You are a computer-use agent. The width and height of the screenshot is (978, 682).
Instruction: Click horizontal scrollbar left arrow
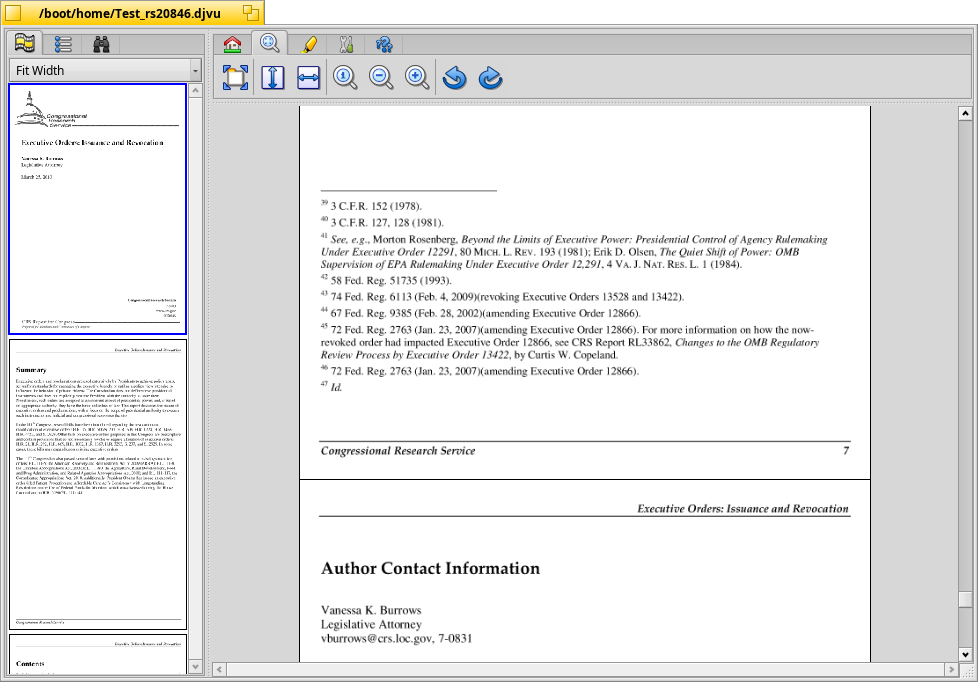point(219,670)
